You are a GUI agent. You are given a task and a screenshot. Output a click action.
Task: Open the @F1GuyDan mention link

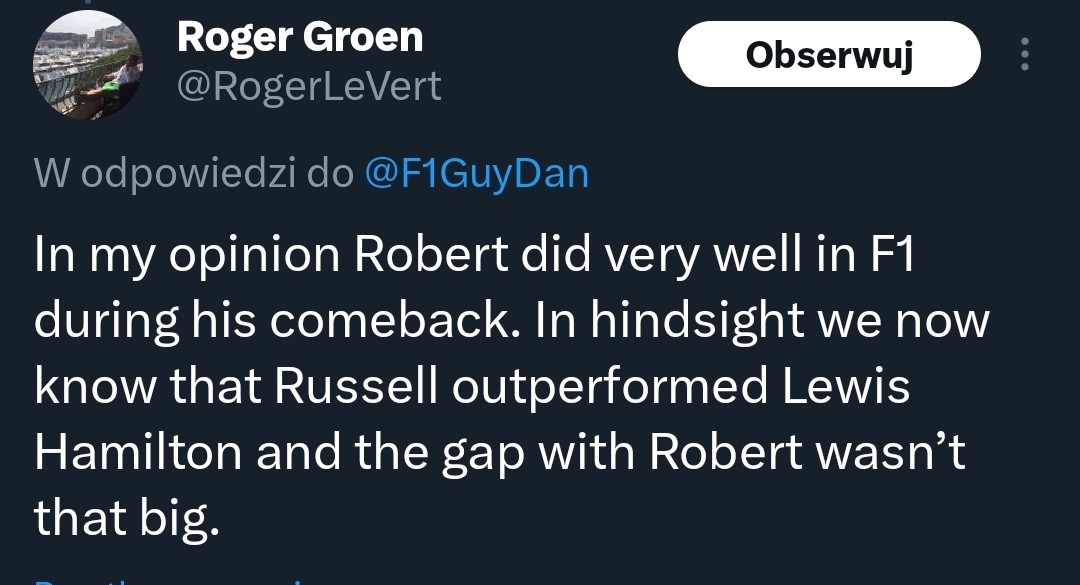476,174
